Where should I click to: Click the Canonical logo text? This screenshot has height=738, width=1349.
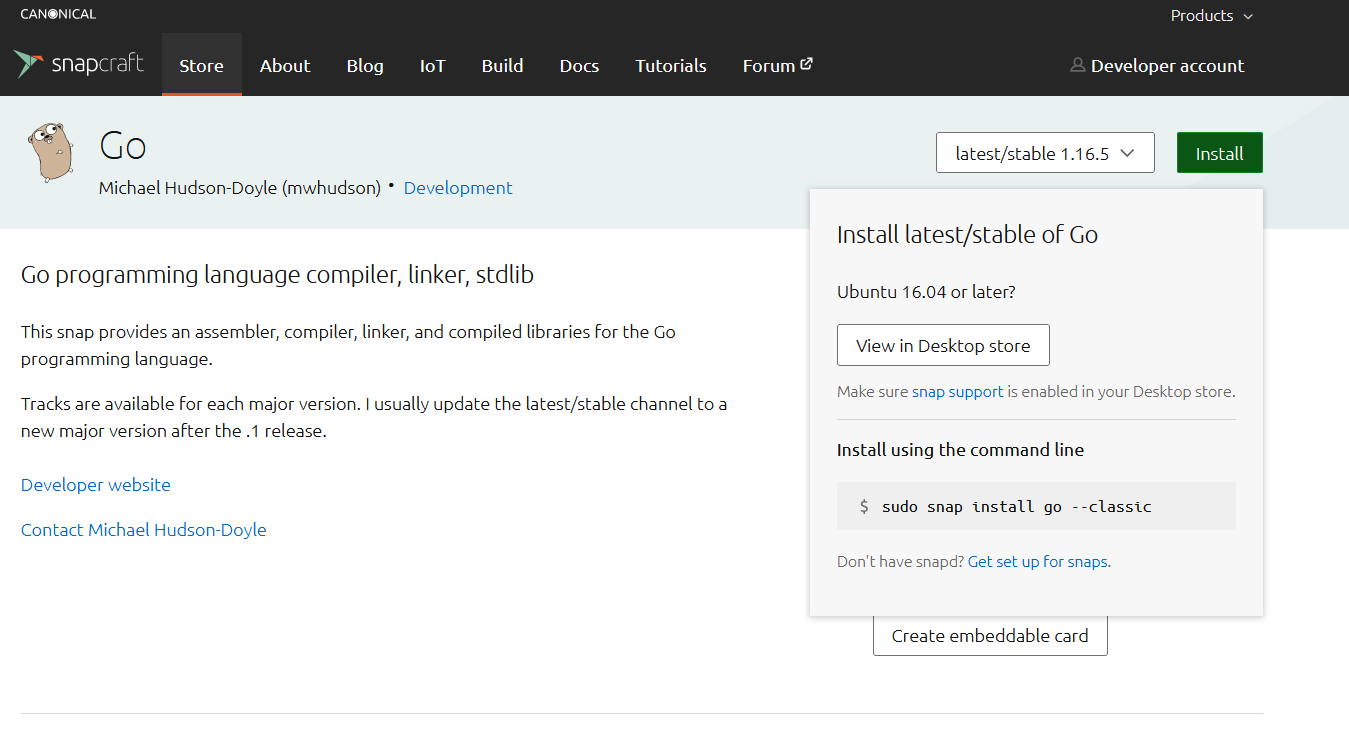[58, 14]
